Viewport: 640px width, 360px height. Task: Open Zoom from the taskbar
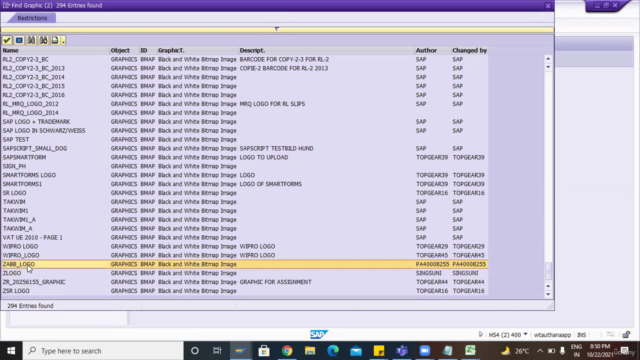pyautogui.click(x=424, y=351)
